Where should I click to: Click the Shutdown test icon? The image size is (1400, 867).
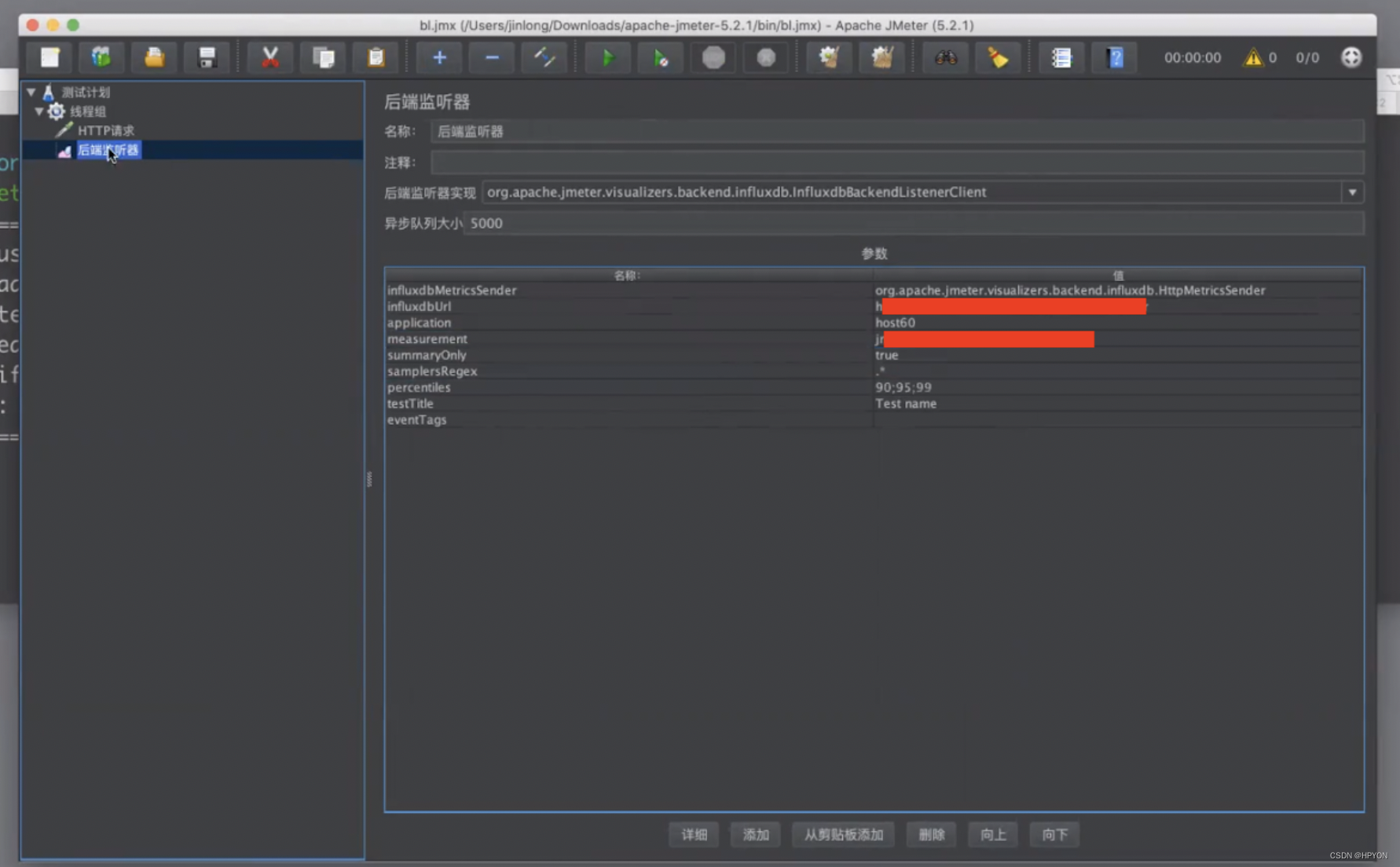[766, 57]
